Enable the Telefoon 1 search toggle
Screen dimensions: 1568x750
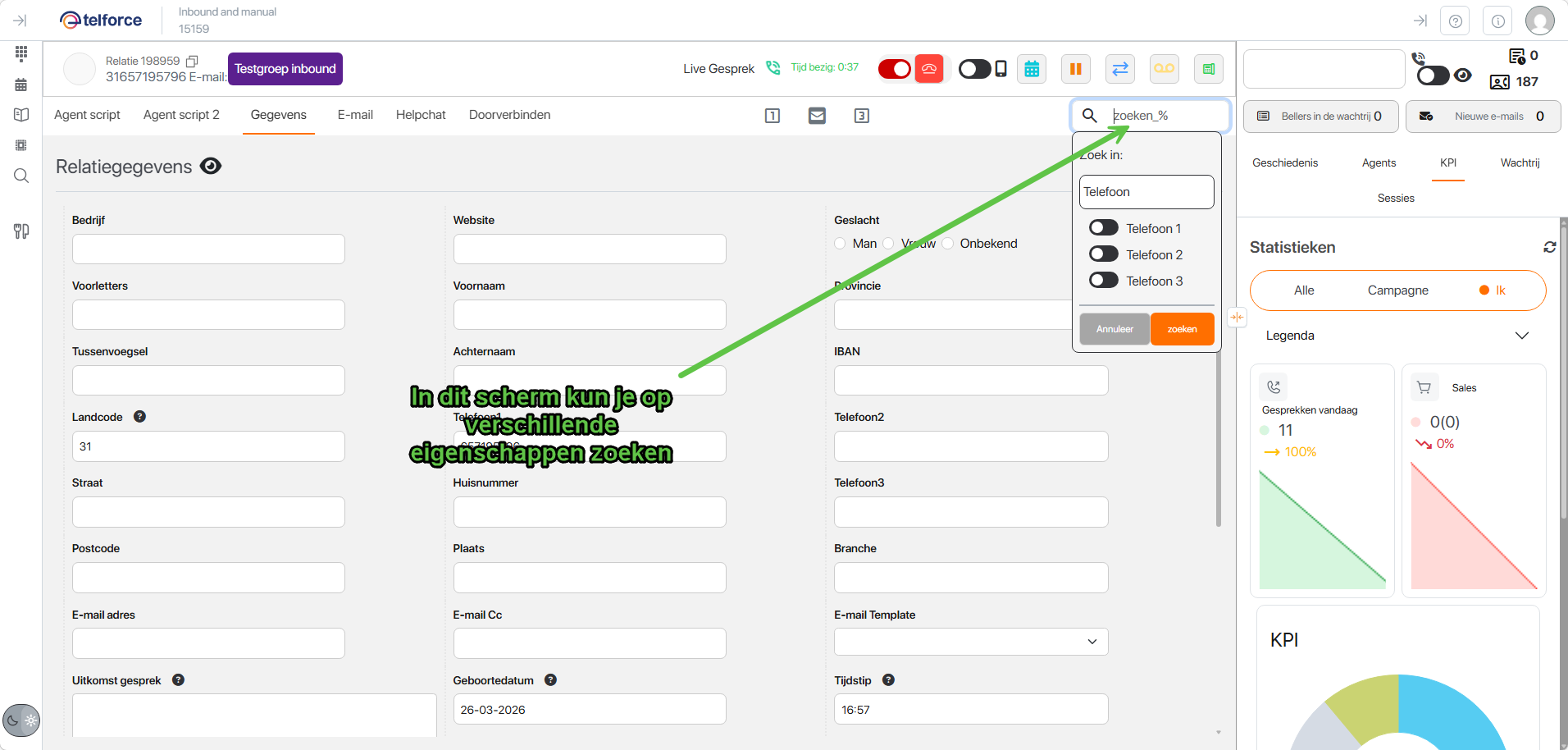click(1103, 228)
